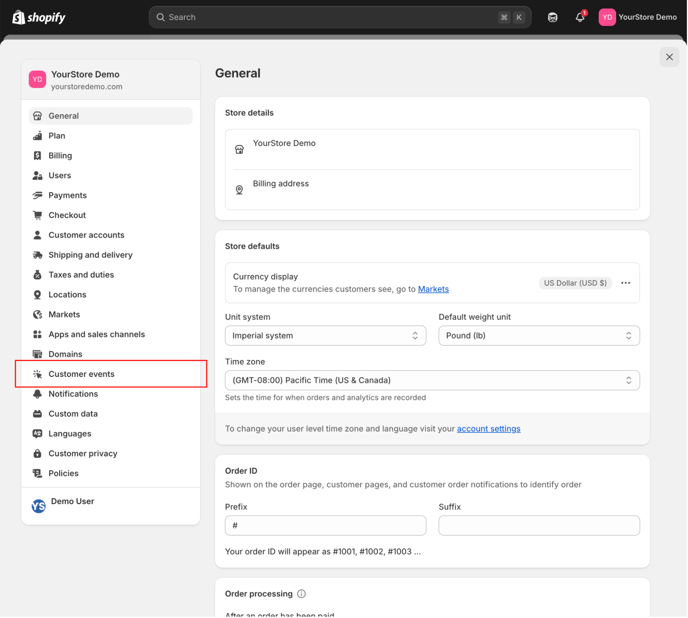Click the Plan chart icon
This screenshot has width=688, height=618.
(x=38, y=136)
